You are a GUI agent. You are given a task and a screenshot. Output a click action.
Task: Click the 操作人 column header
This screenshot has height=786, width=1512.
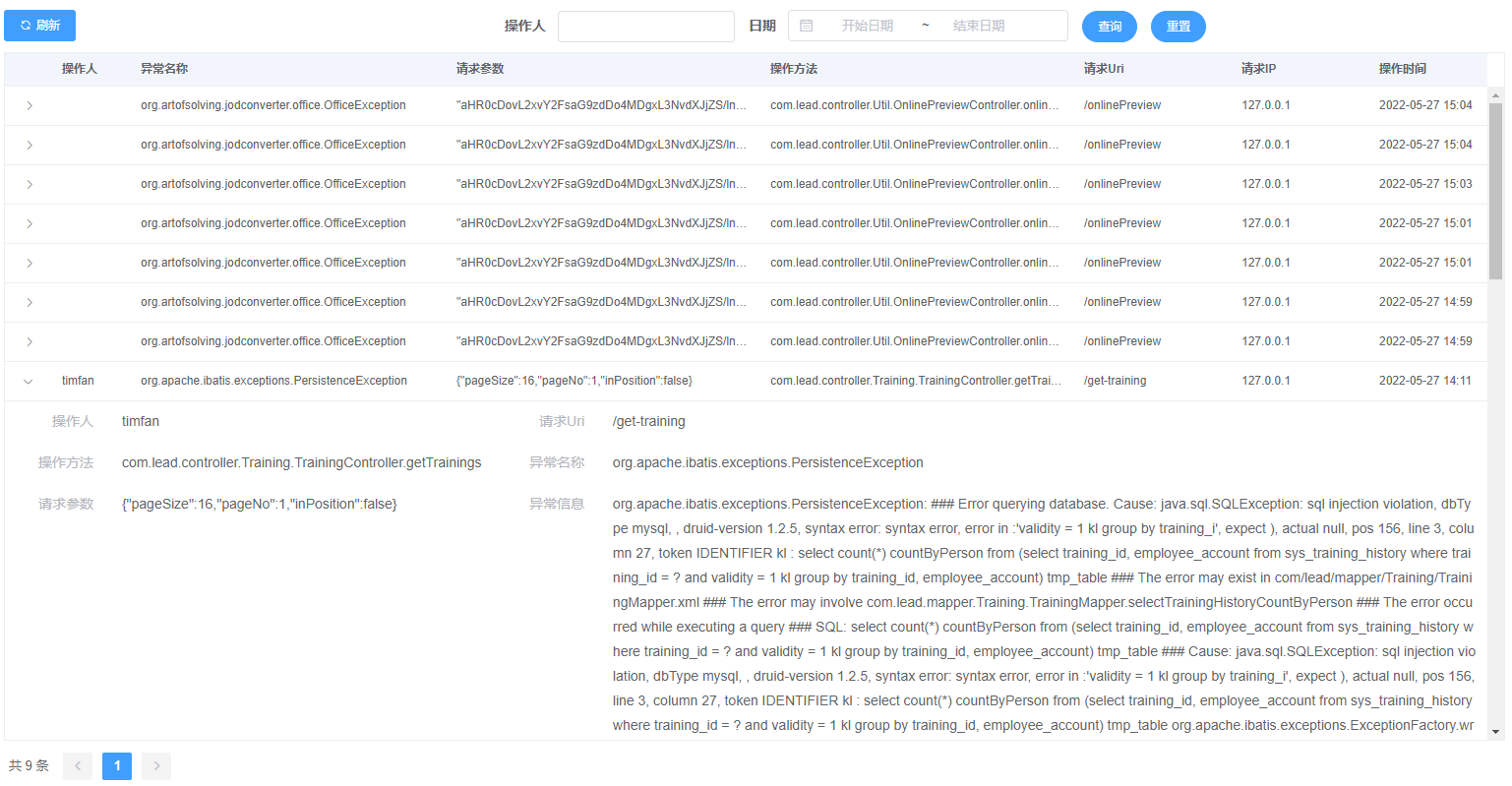pyautogui.click(x=80, y=69)
